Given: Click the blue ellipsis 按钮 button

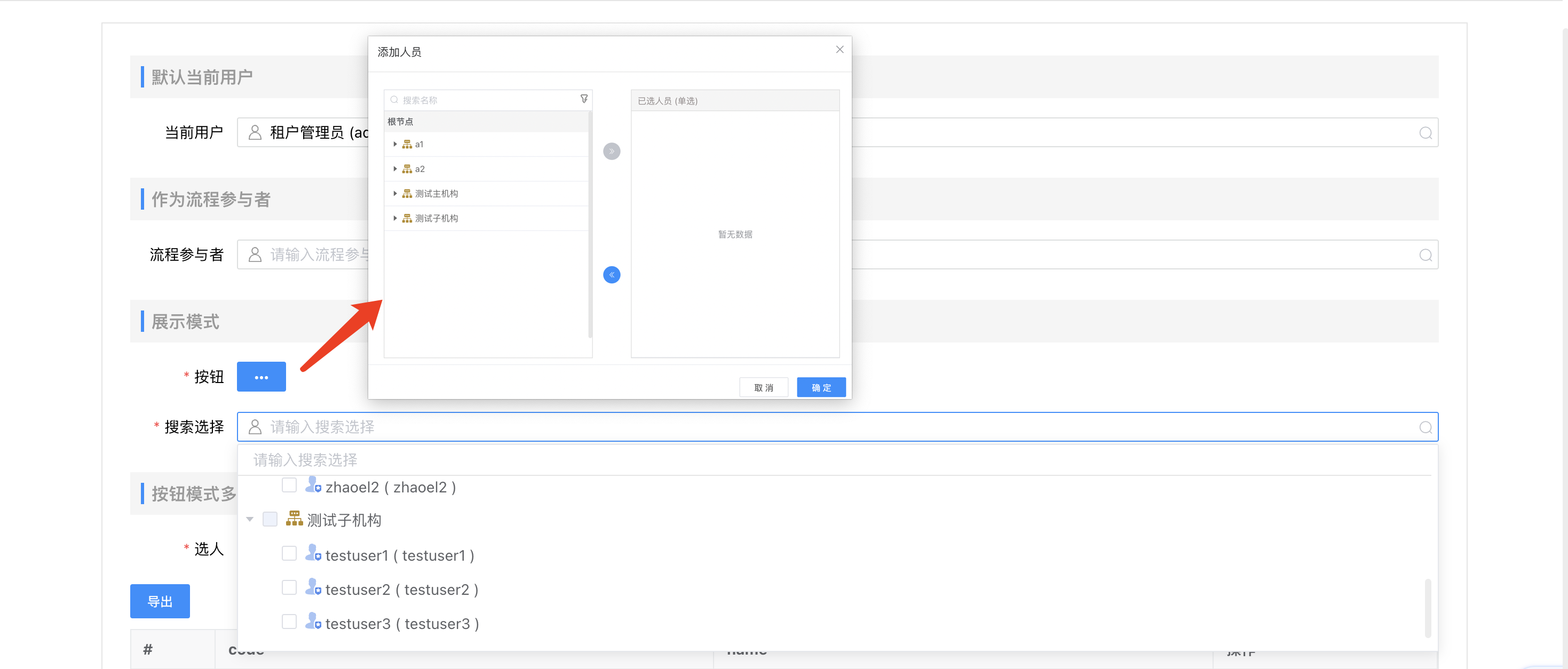Looking at the screenshot, I should click(x=261, y=377).
